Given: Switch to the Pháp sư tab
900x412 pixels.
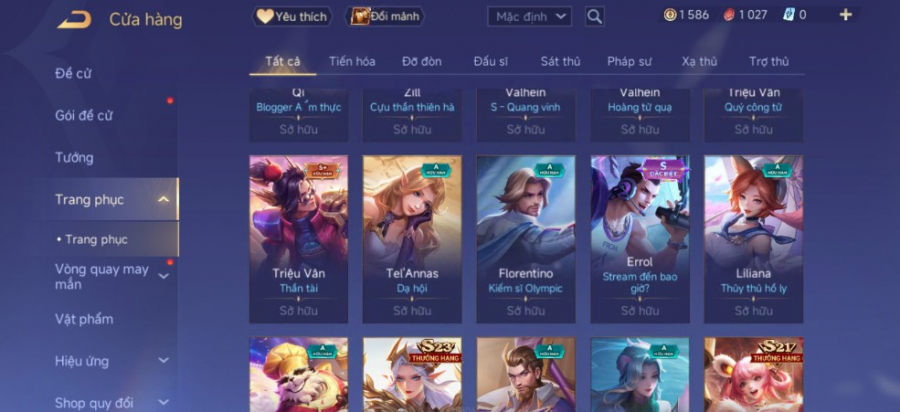Looking at the screenshot, I should [630, 61].
